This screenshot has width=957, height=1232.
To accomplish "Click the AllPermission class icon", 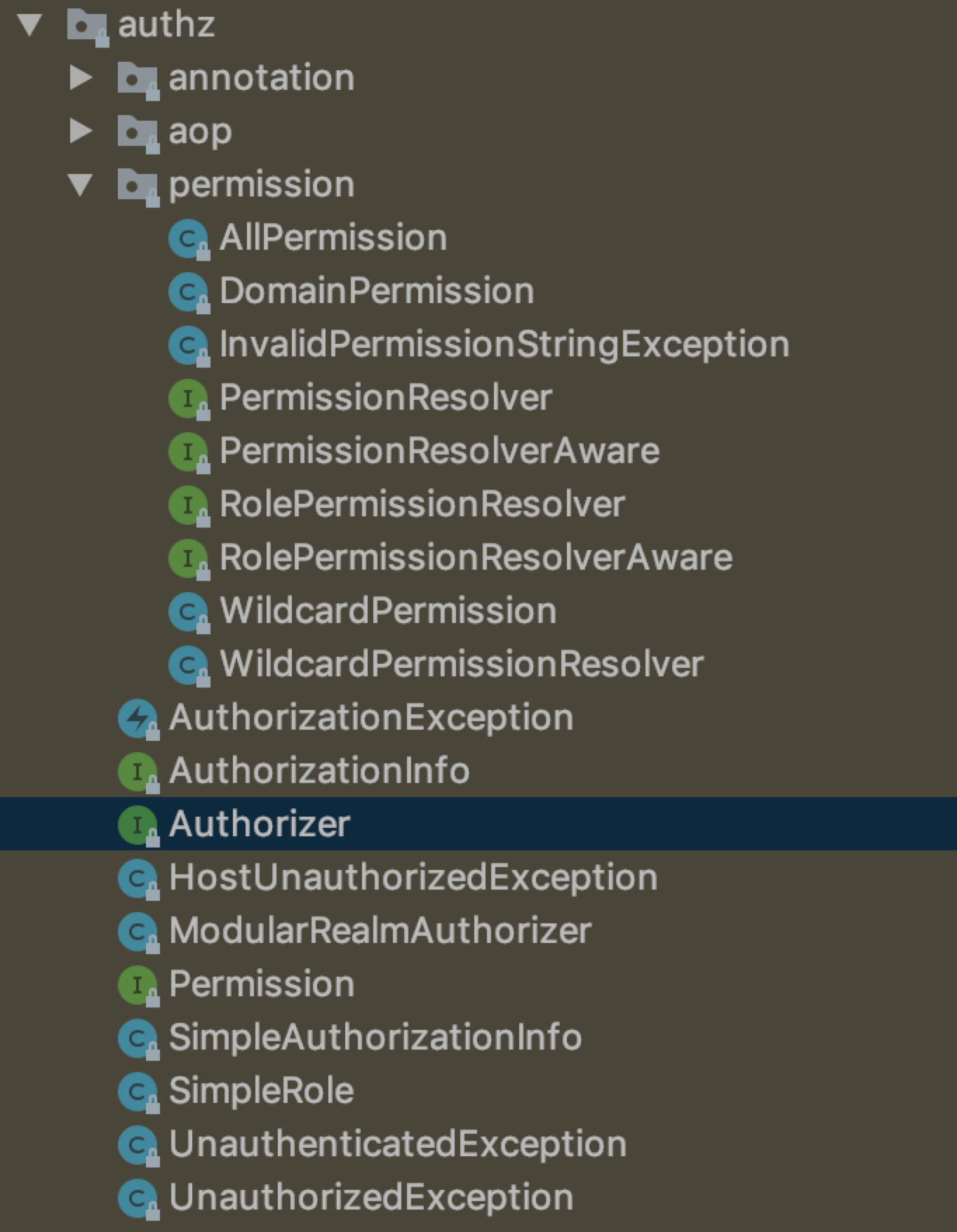I will (x=189, y=239).
